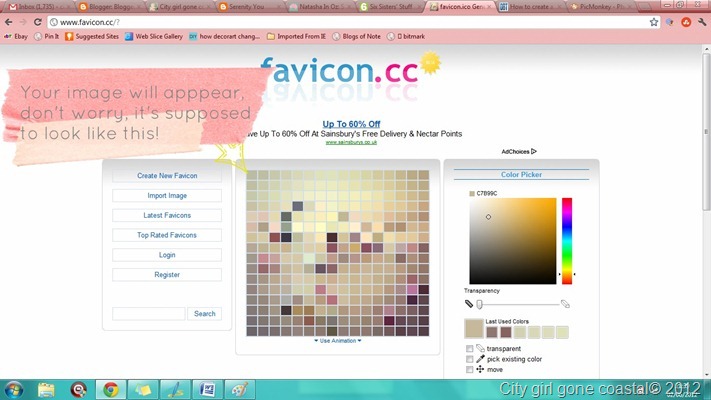Select the first small Last Used Colors swatch
The width and height of the screenshot is (711, 400).
click(492, 332)
